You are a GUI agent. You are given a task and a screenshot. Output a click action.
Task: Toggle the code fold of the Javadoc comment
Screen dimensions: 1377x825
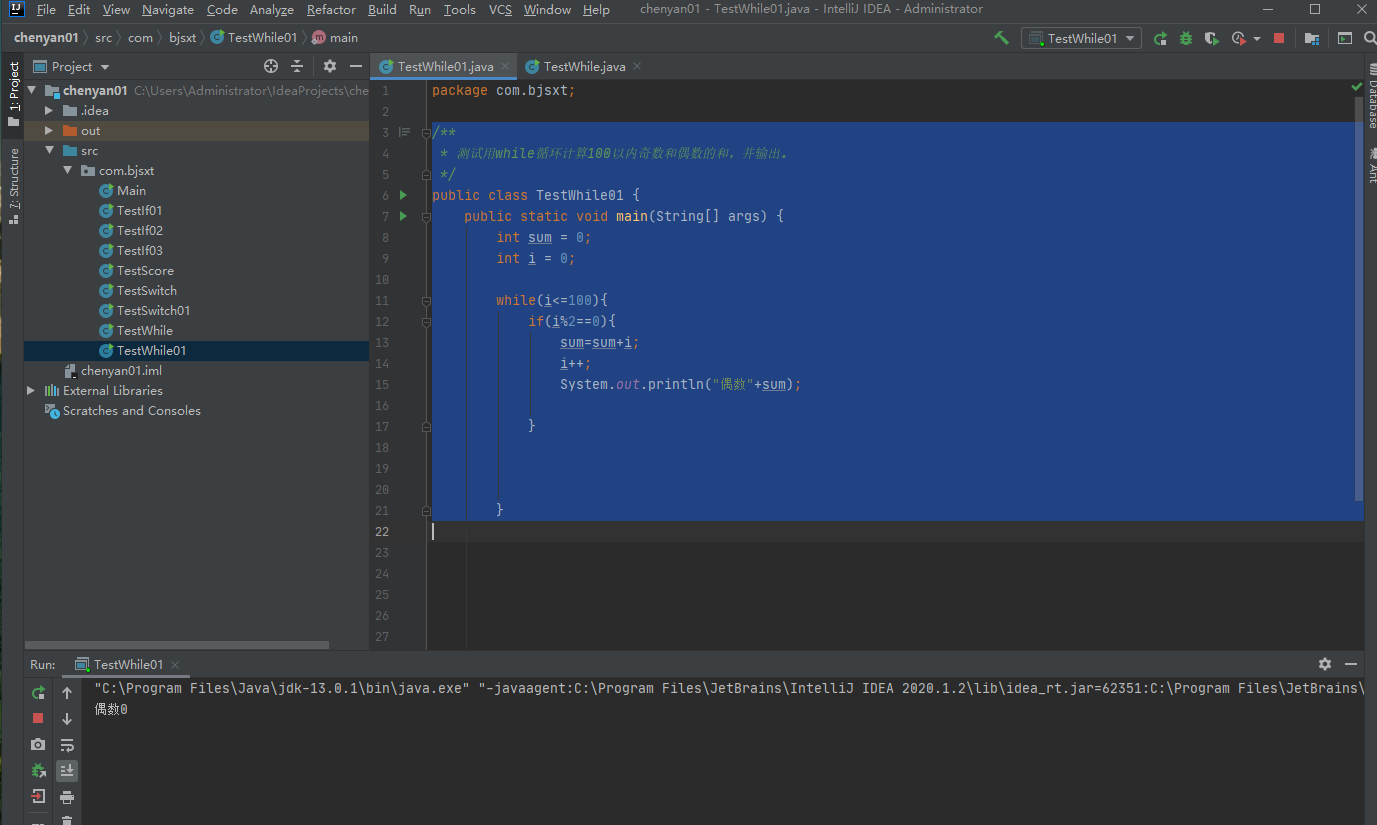point(427,132)
